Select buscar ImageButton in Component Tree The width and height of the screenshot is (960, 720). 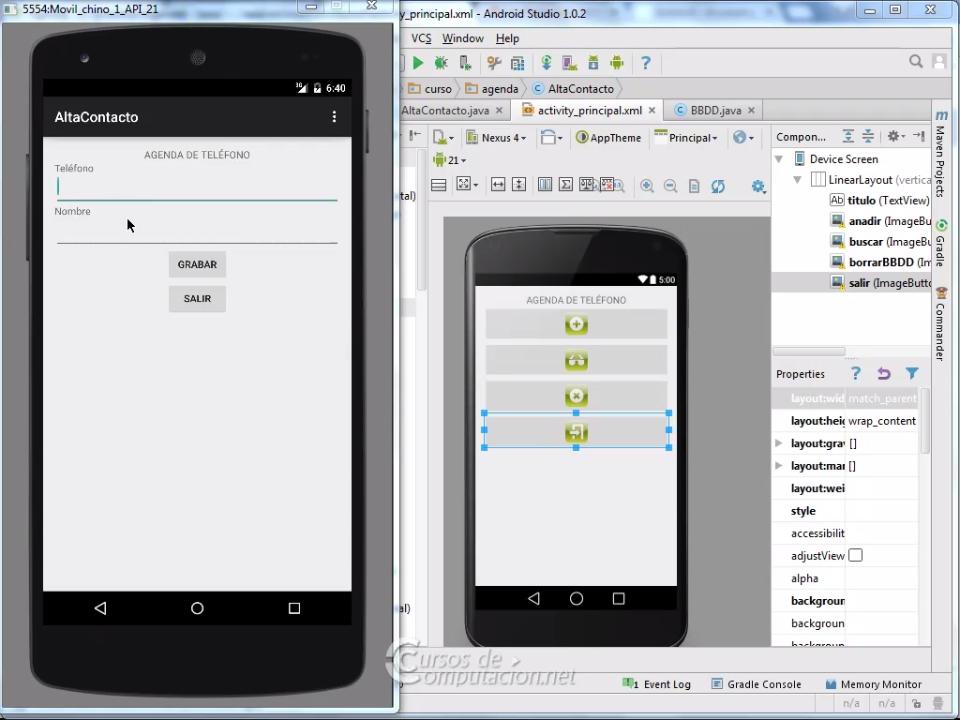click(880, 242)
